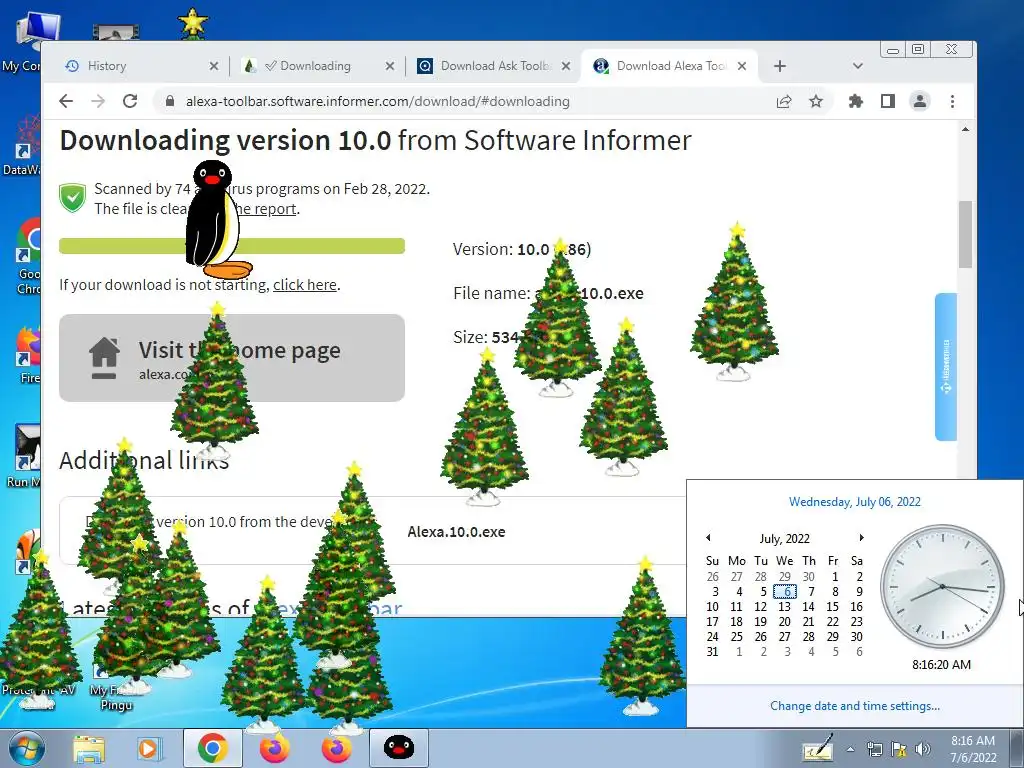Click the Chrome taskbar icon

coord(212,748)
